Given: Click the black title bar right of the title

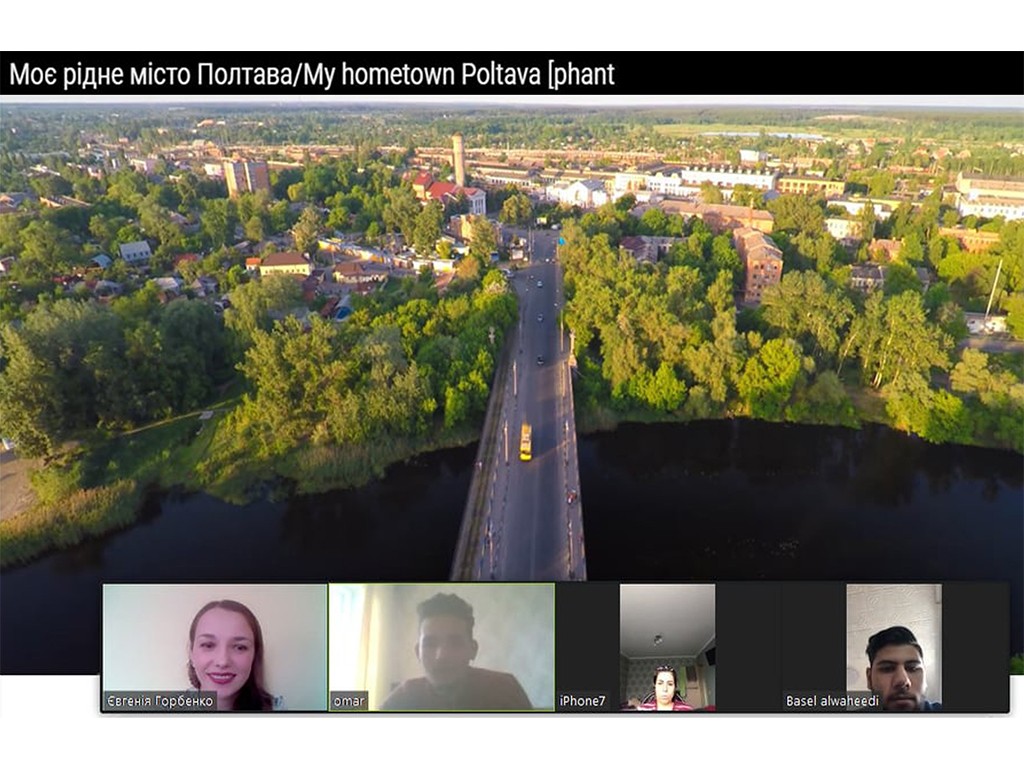Looking at the screenshot, I should [x=820, y=74].
